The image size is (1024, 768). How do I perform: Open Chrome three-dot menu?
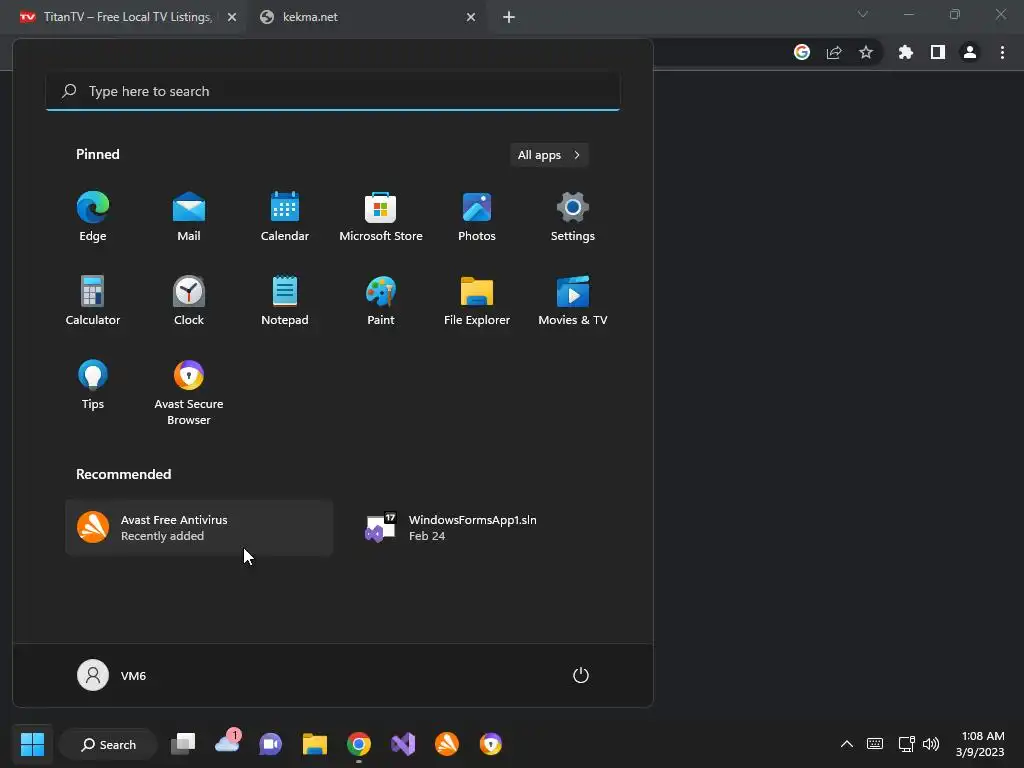(1002, 52)
